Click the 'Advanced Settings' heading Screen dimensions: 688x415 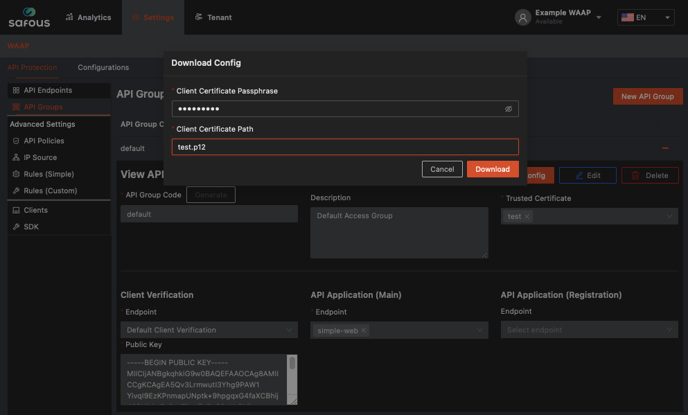tap(42, 124)
